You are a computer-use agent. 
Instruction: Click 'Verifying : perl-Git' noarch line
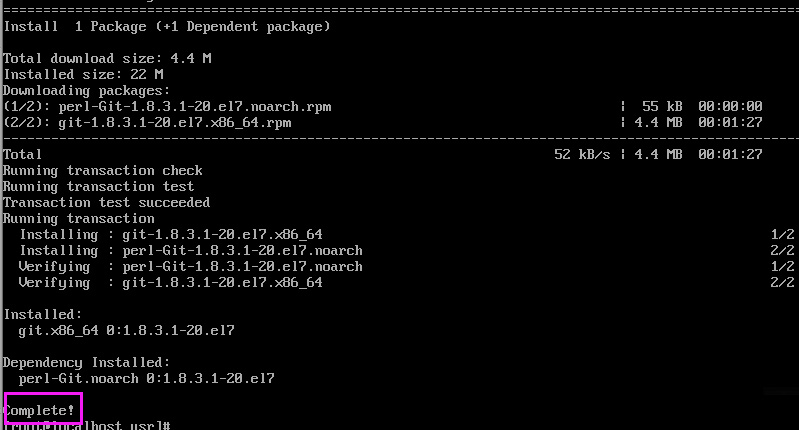pos(191,266)
